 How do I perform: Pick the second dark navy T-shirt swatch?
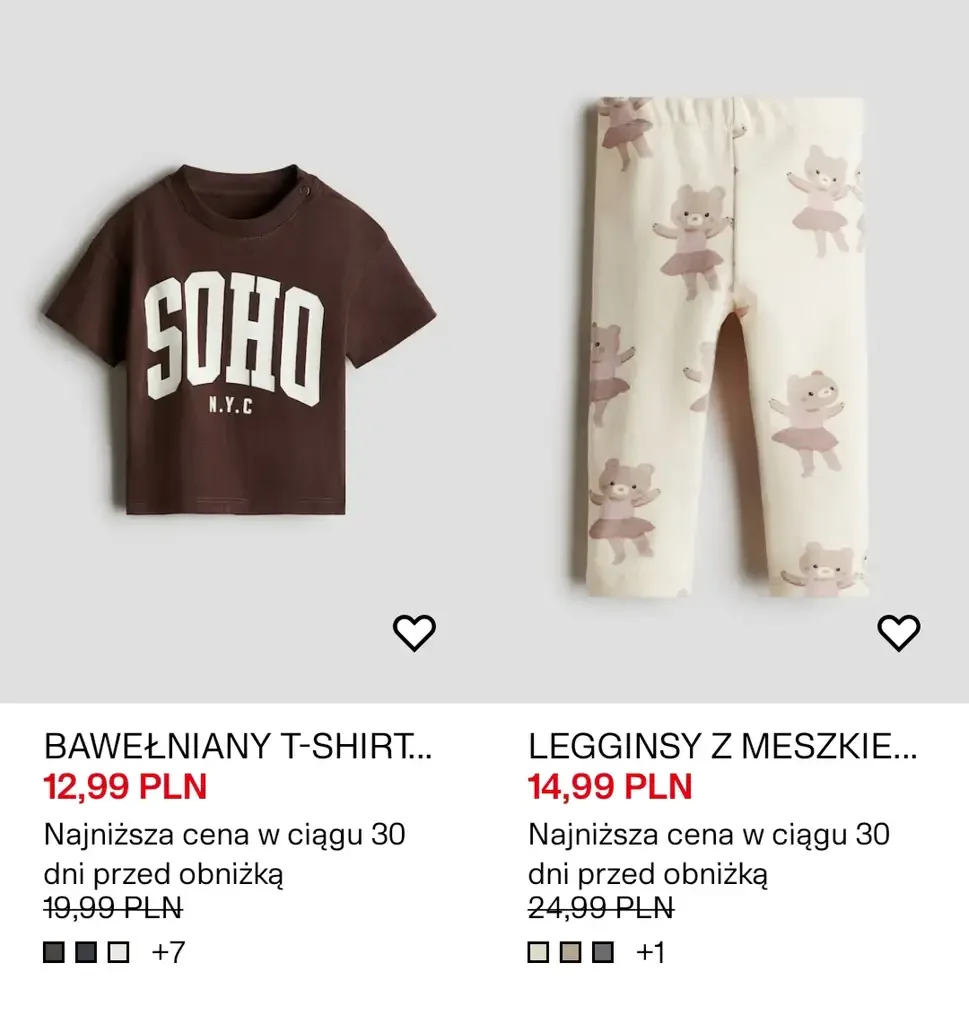tap(86, 952)
